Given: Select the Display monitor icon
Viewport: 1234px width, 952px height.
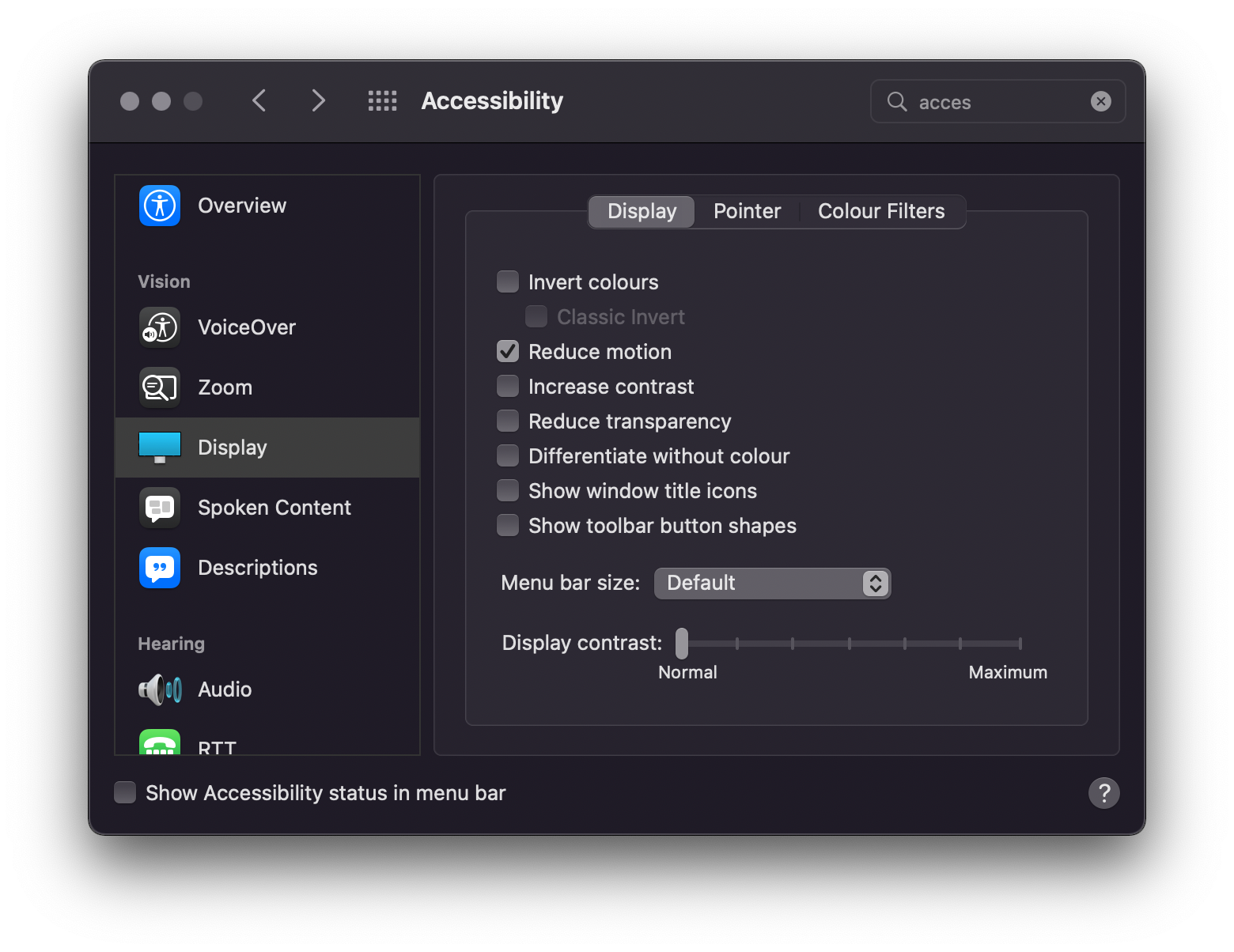Looking at the screenshot, I should pyautogui.click(x=159, y=447).
